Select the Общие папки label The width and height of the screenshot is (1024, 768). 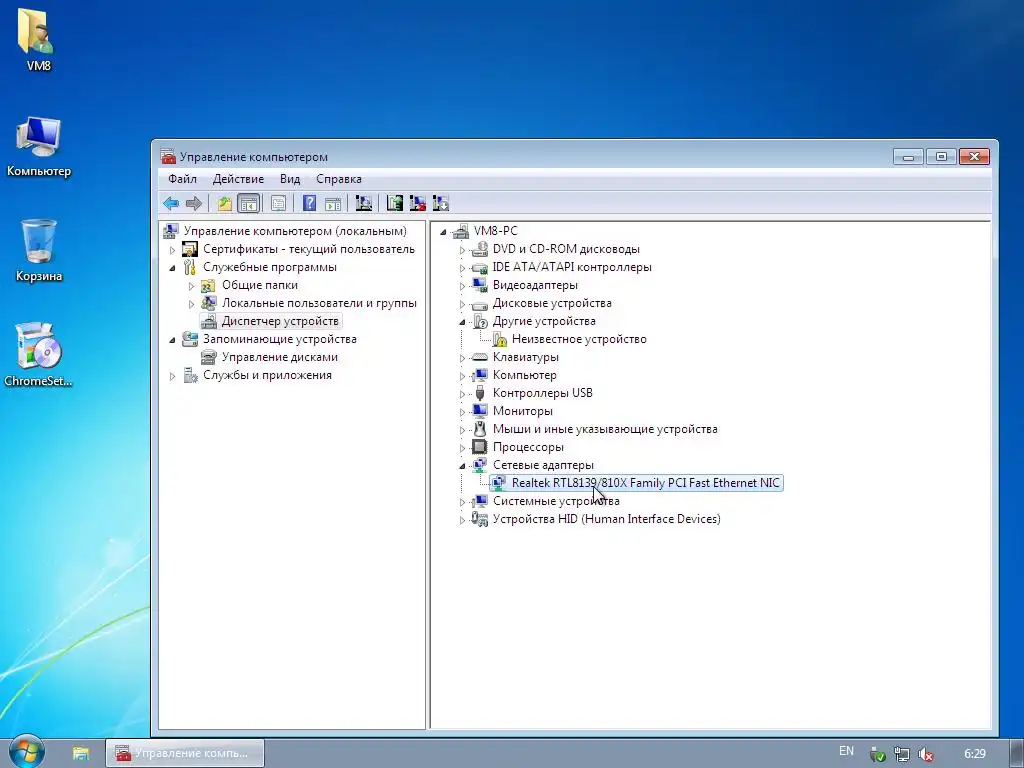tap(260, 285)
